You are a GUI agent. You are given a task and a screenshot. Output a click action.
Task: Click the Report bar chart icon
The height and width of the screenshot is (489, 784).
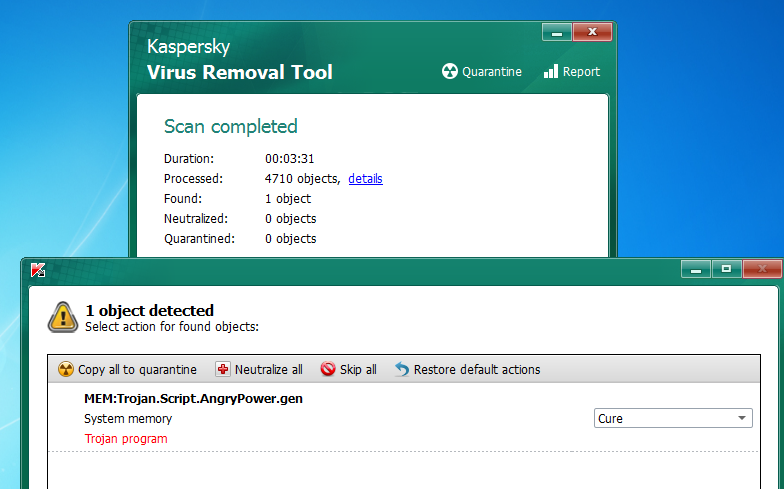pyautogui.click(x=550, y=72)
